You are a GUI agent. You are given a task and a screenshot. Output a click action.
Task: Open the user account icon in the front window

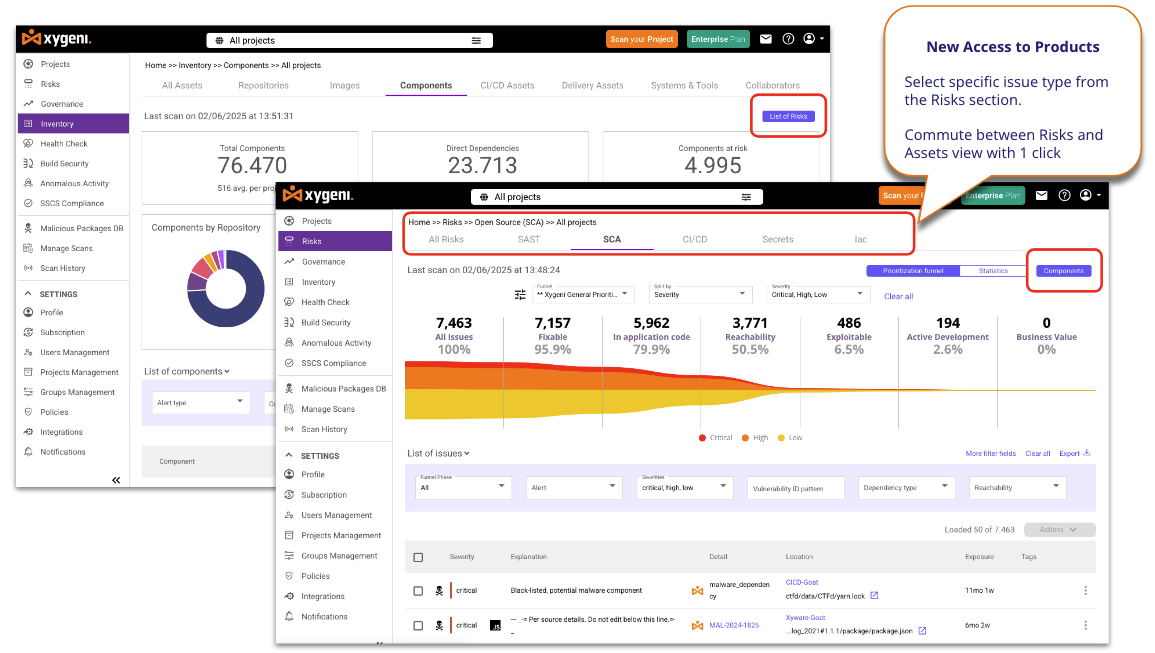coord(1086,196)
